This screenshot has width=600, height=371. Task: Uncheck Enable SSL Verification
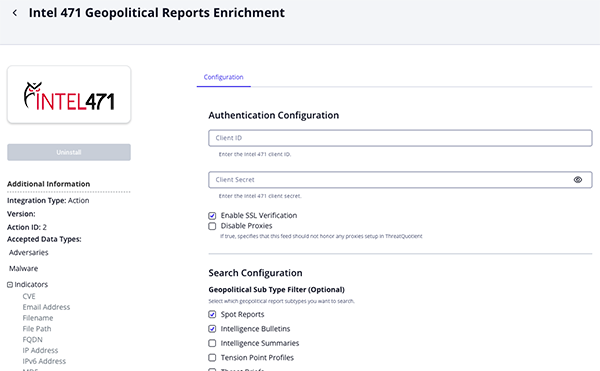[x=212, y=215]
